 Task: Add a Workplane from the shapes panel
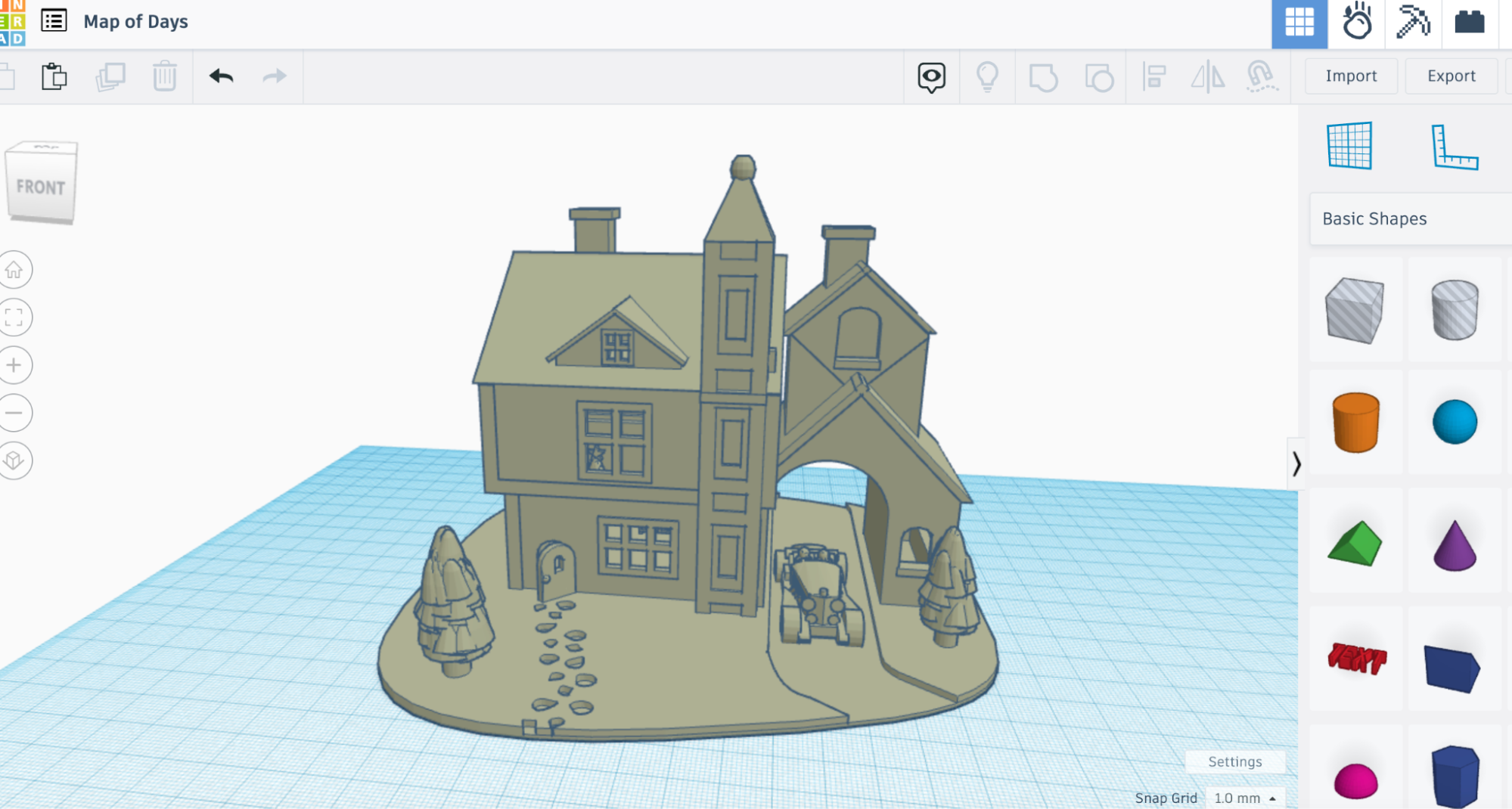(1349, 145)
